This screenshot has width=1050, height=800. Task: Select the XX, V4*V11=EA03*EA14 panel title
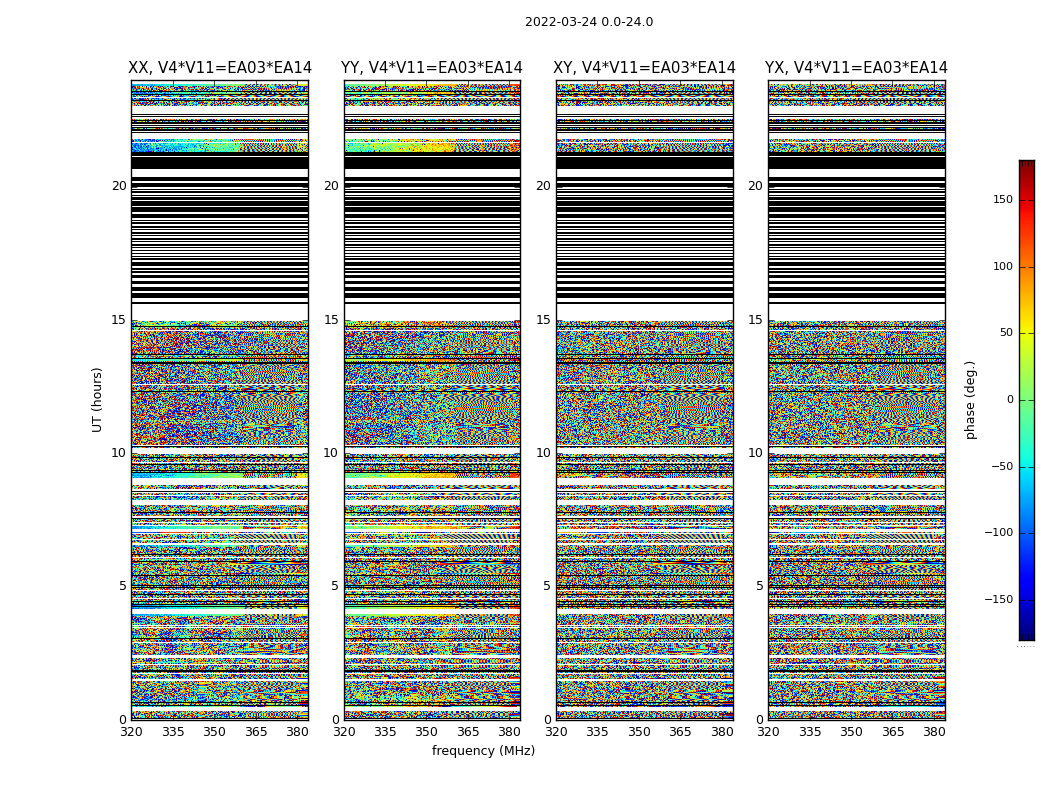pos(220,68)
